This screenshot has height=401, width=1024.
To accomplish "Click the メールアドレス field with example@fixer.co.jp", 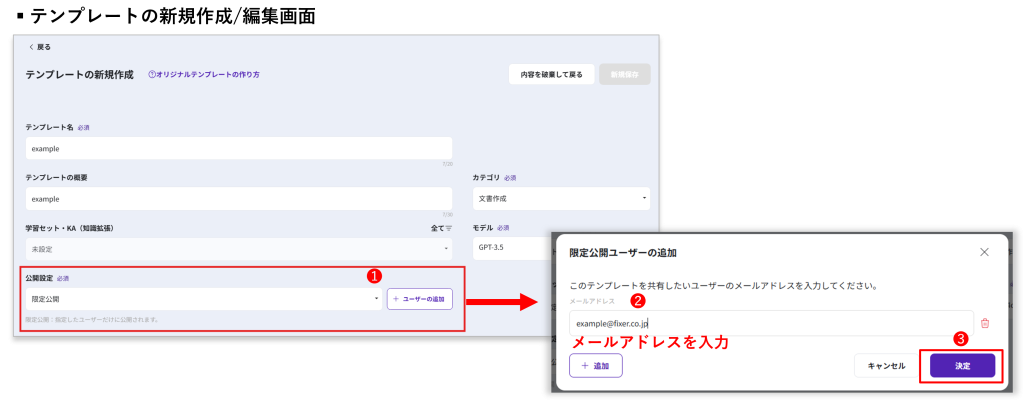I will point(770,323).
